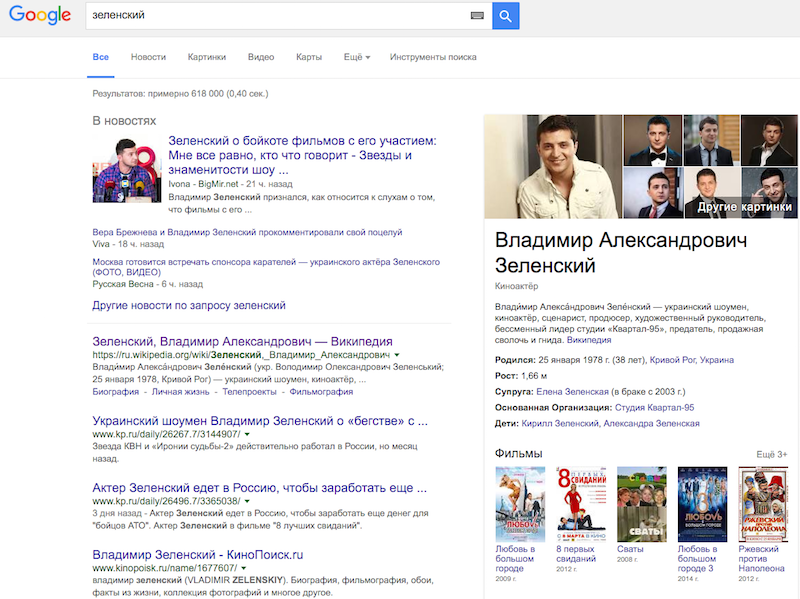Open news headline about бойкоте фильмов
This screenshot has height=599, width=800.
[303, 155]
